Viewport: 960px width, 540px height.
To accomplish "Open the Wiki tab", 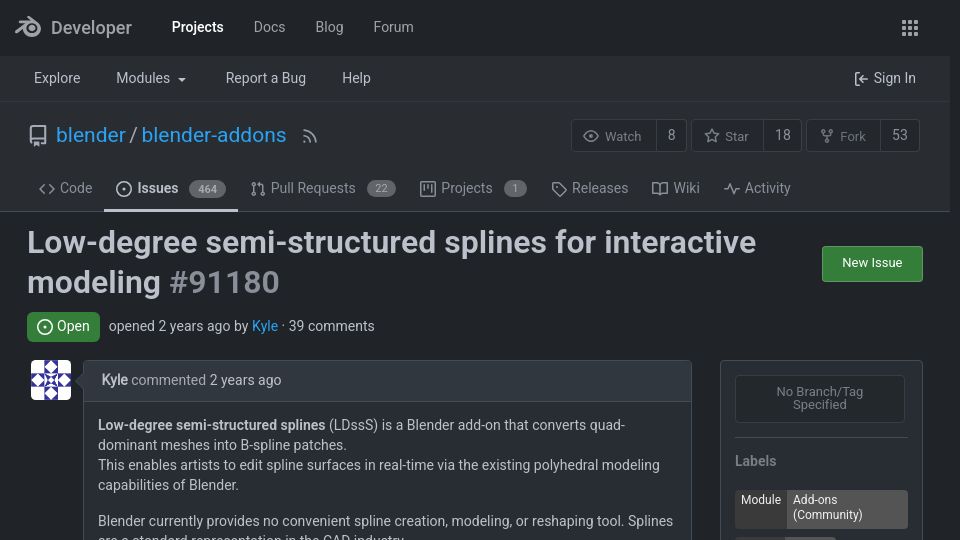I will coord(675,189).
